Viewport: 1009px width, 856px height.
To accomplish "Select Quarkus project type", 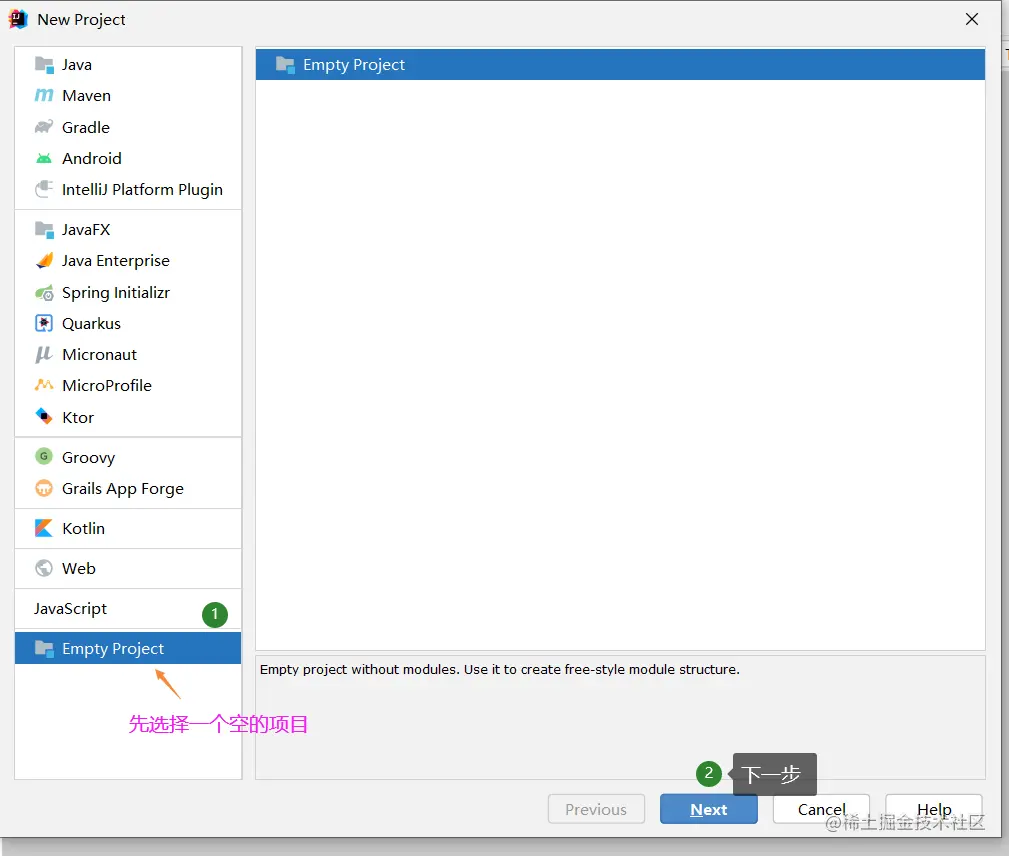I will coord(128,323).
